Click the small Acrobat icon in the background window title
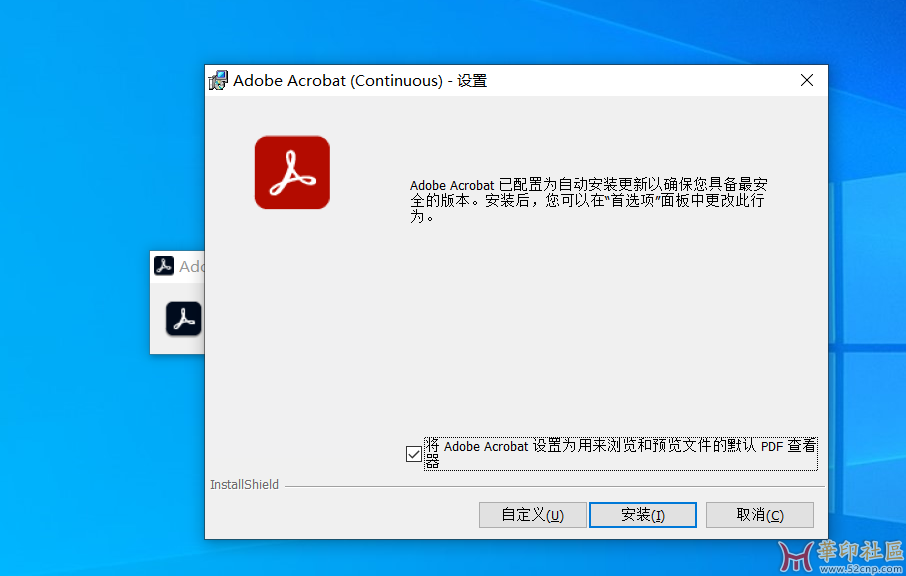The width and height of the screenshot is (906, 576). point(164,266)
